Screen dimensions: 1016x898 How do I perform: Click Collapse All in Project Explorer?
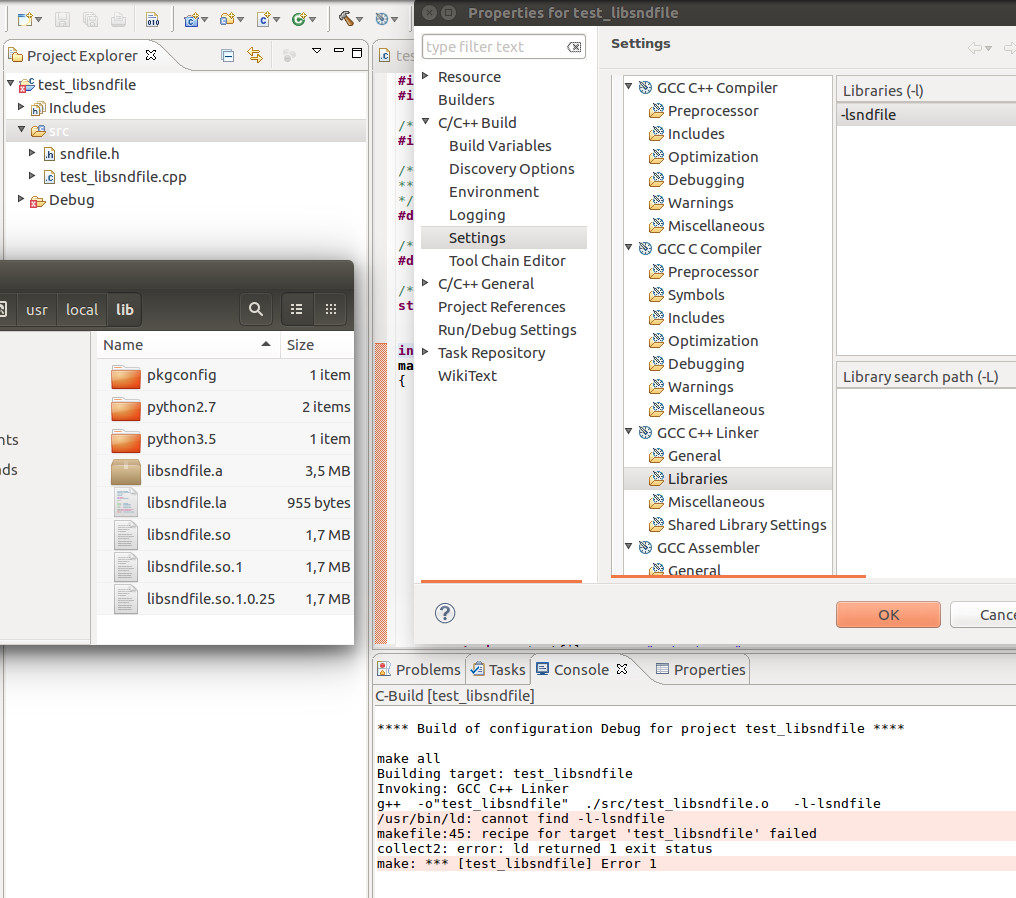point(228,55)
